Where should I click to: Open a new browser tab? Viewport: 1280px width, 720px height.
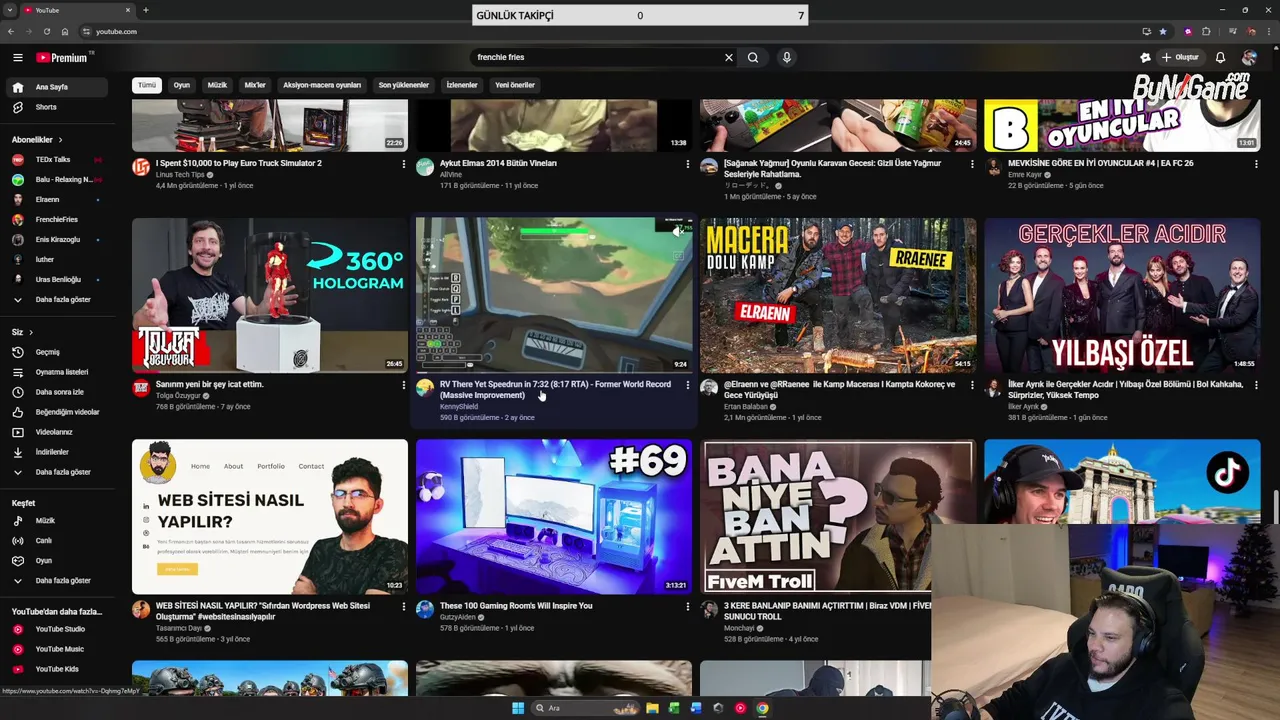(146, 10)
